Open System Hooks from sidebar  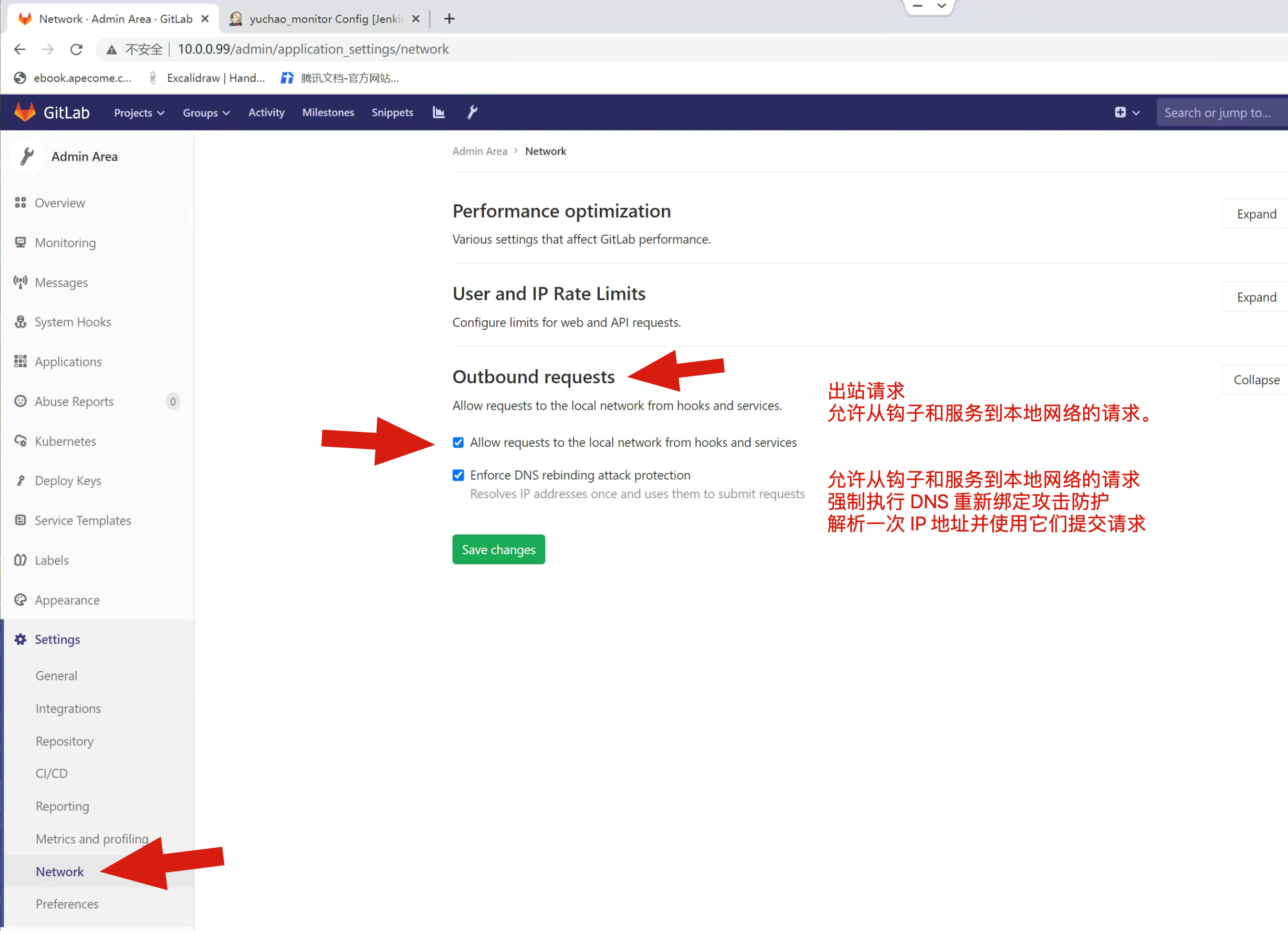(73, 322)
